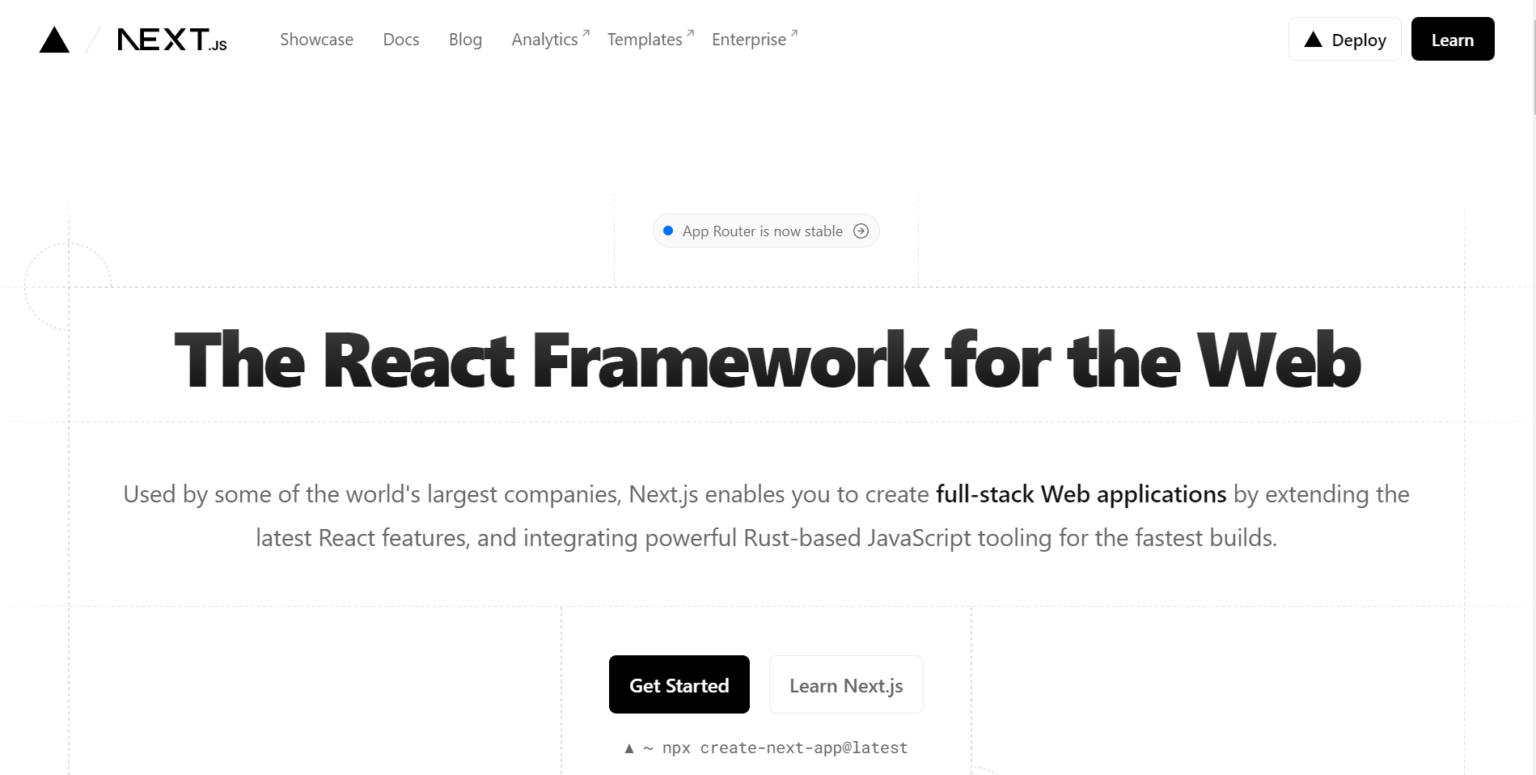The width and height of the screenshot is (1536, 775).
Task: Click the blue dot in the App Router announcement
Action: coord(668,230)
